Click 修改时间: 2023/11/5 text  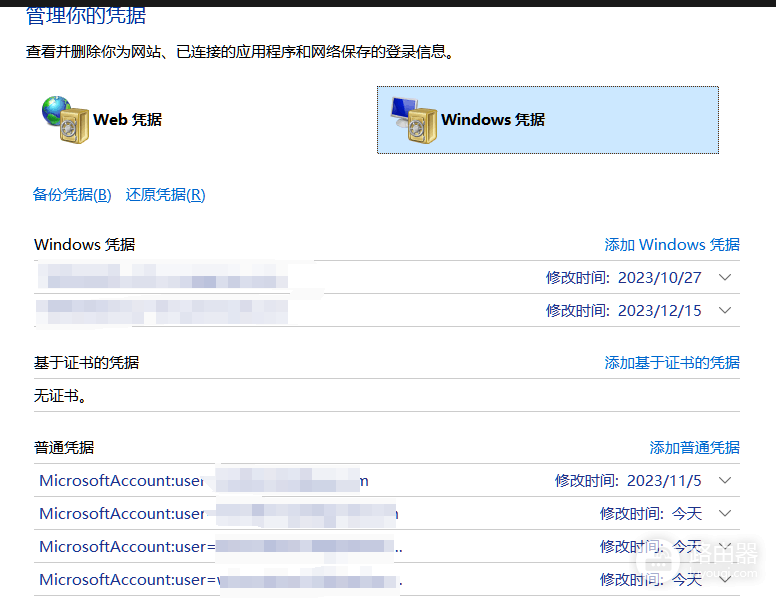(x=628, y=480)
